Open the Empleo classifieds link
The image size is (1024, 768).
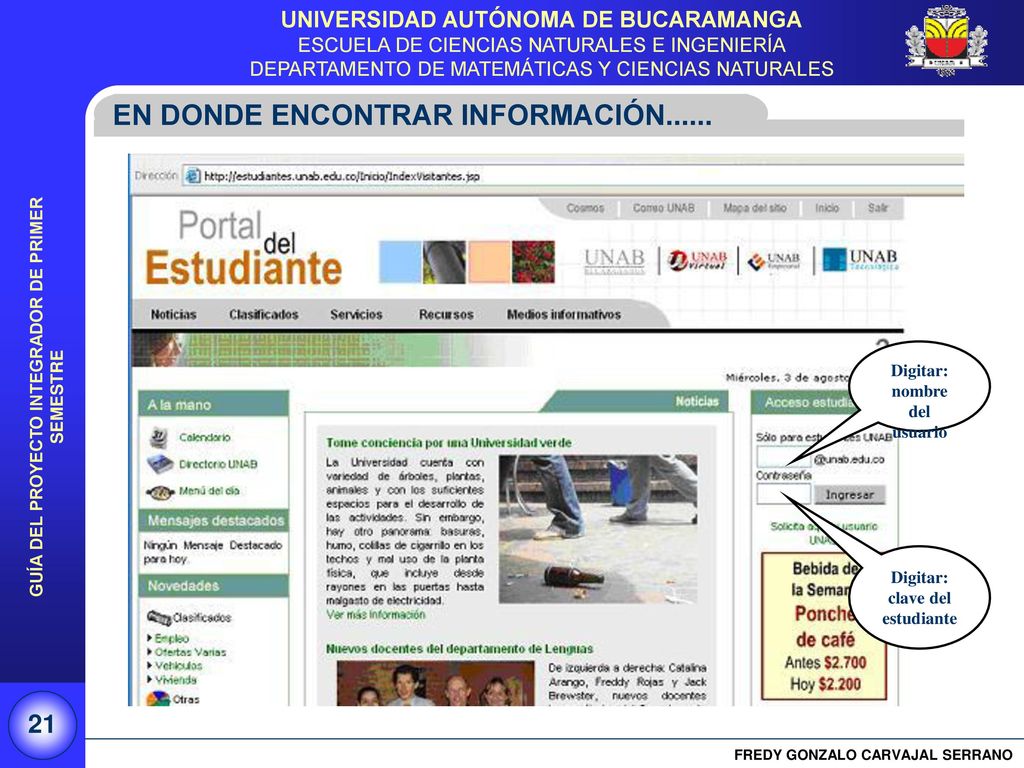172,639
